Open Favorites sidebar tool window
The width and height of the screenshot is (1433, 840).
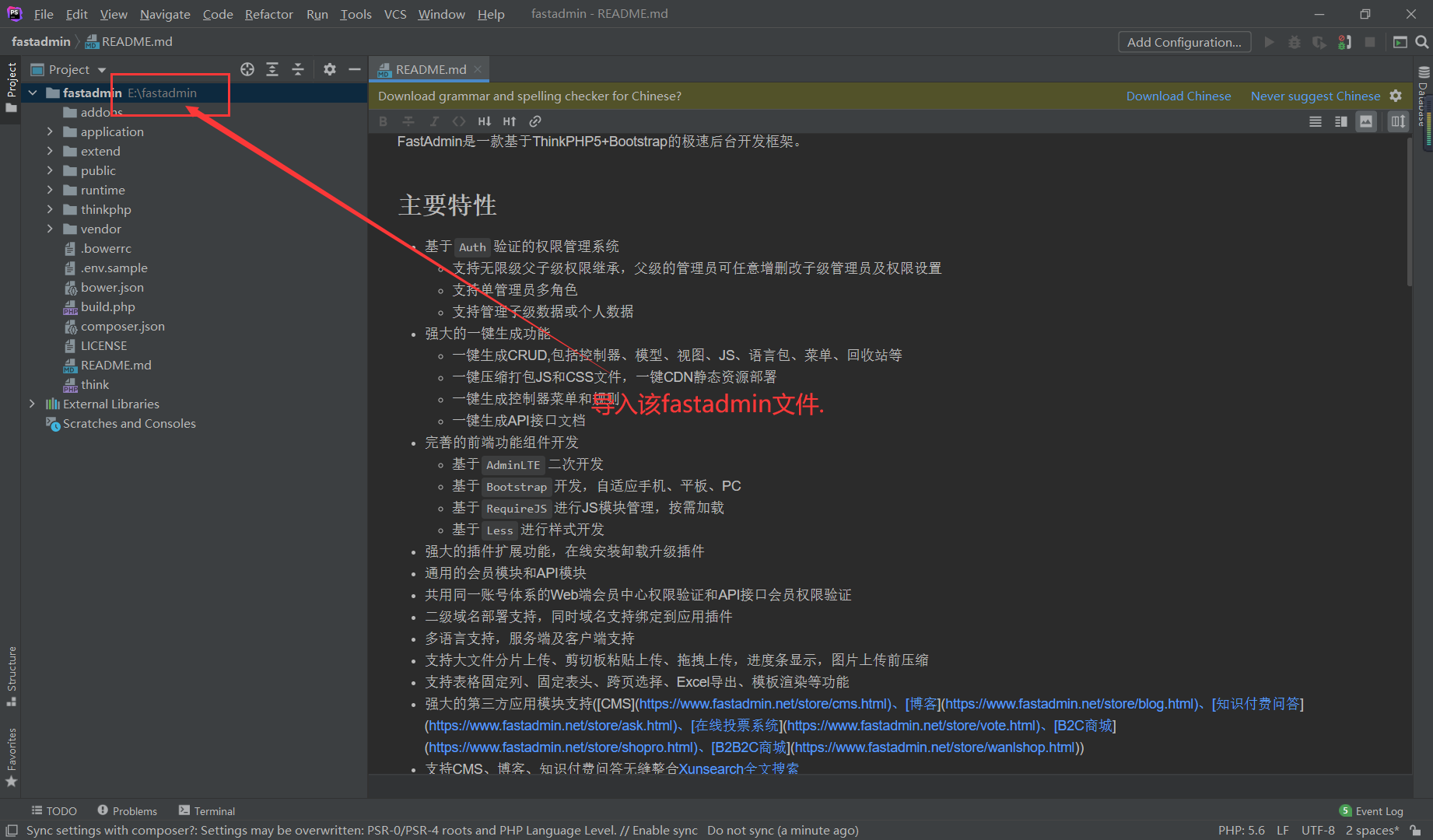11,758
